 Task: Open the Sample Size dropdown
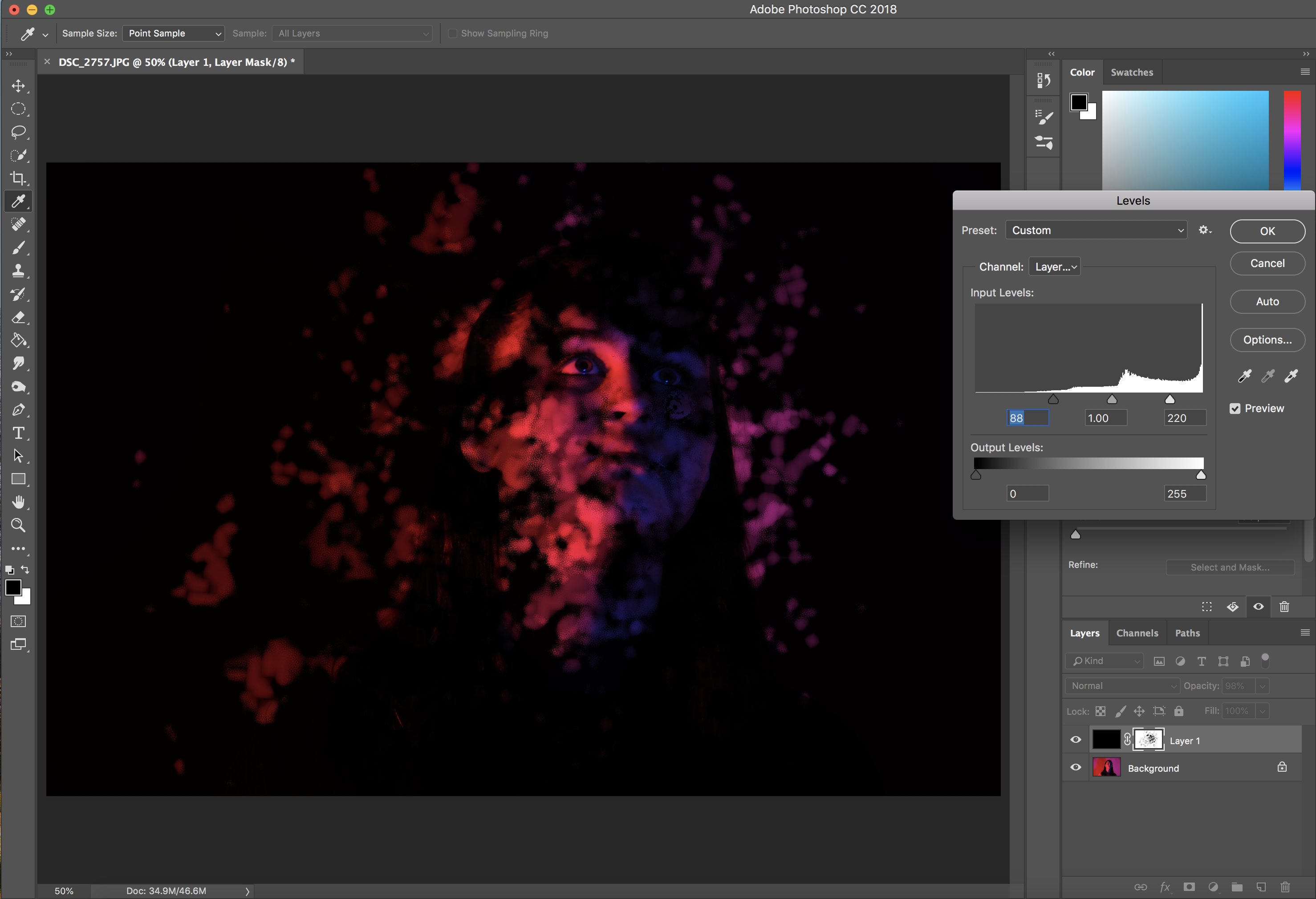click(x=173, y=33)
